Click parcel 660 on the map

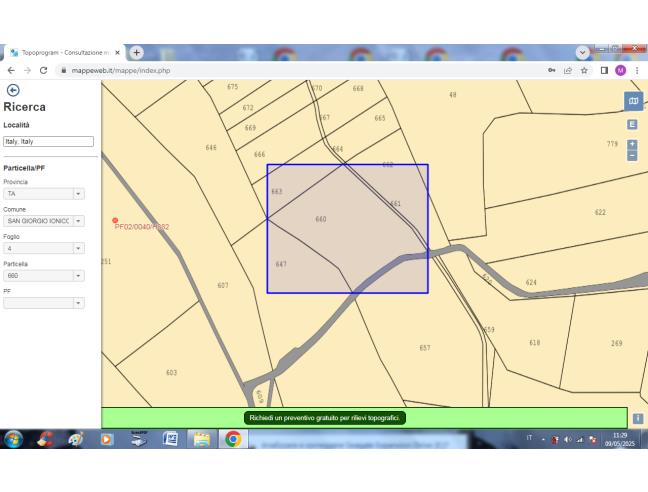coord(321,218)
